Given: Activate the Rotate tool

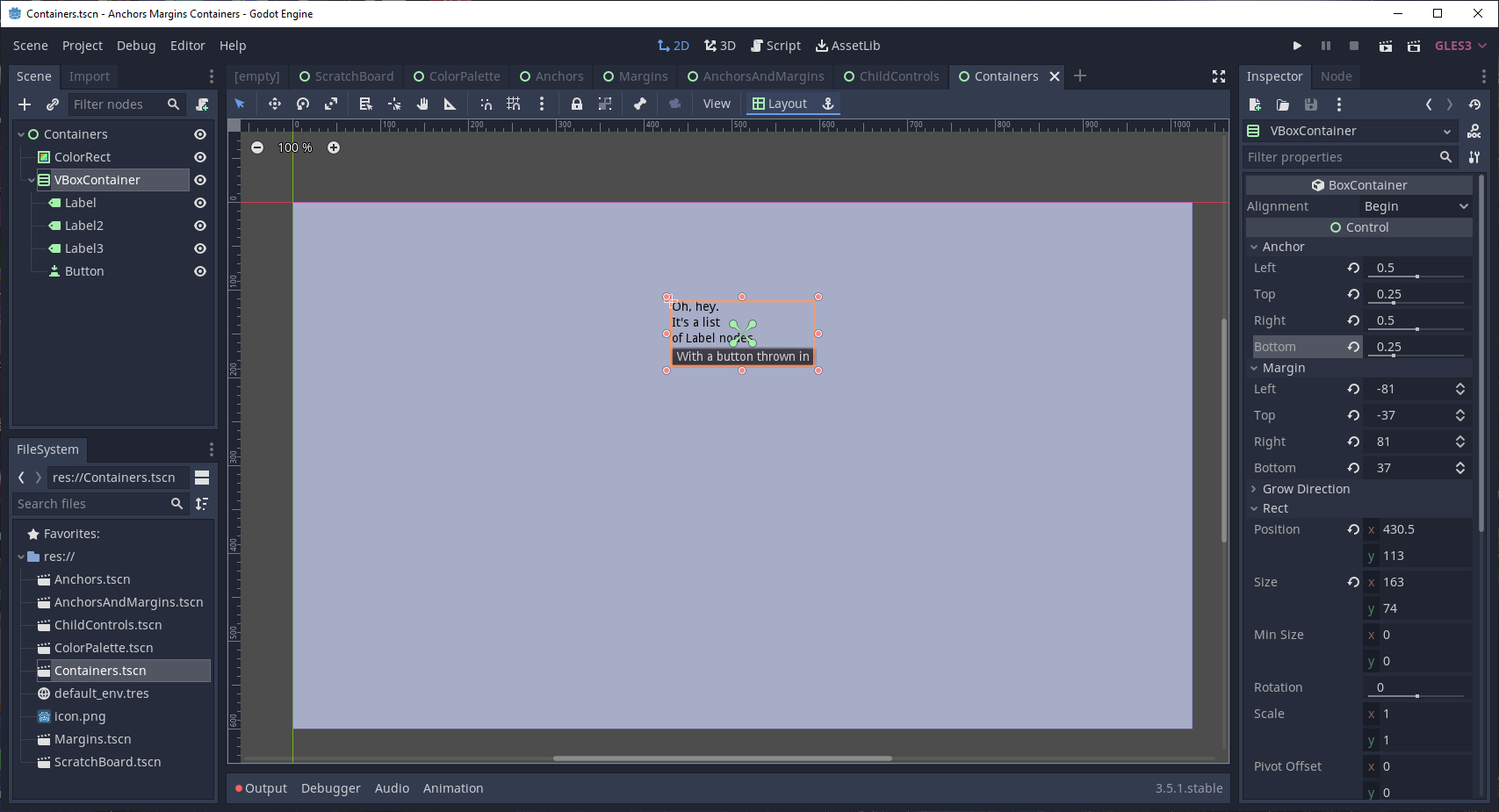Looking at the screenshot, I should pos(303,104).
